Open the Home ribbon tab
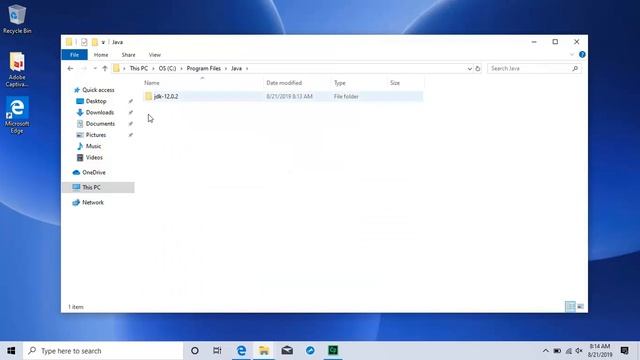Screen dimensions: 640x360 pos(101,55)
